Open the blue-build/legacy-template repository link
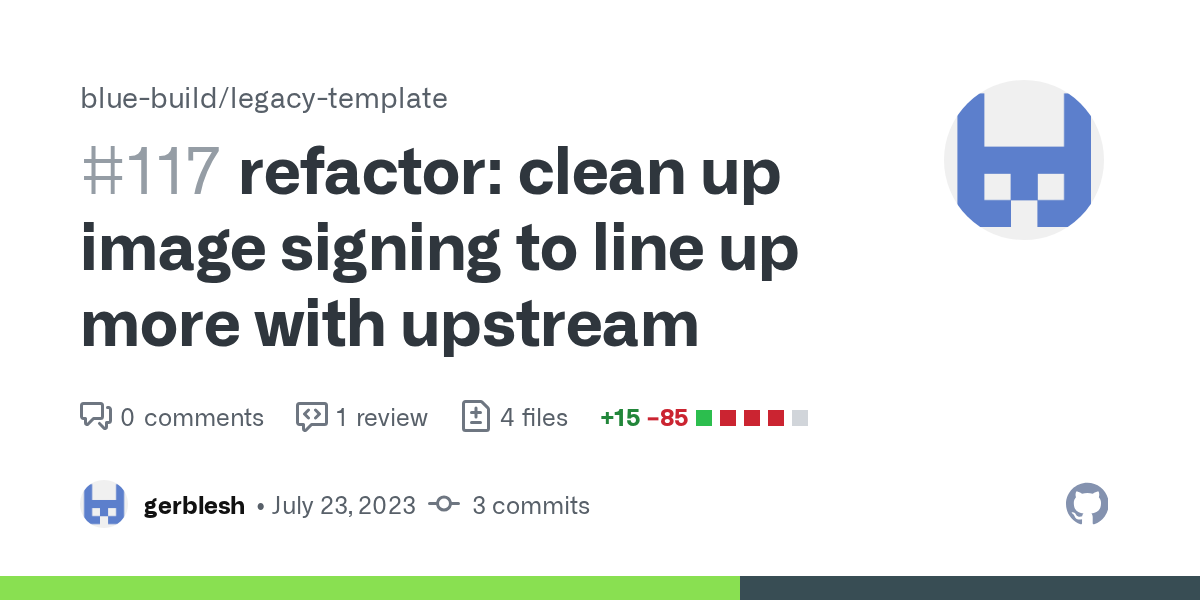Screen dimensions: 1200x600 pos(264,99)
